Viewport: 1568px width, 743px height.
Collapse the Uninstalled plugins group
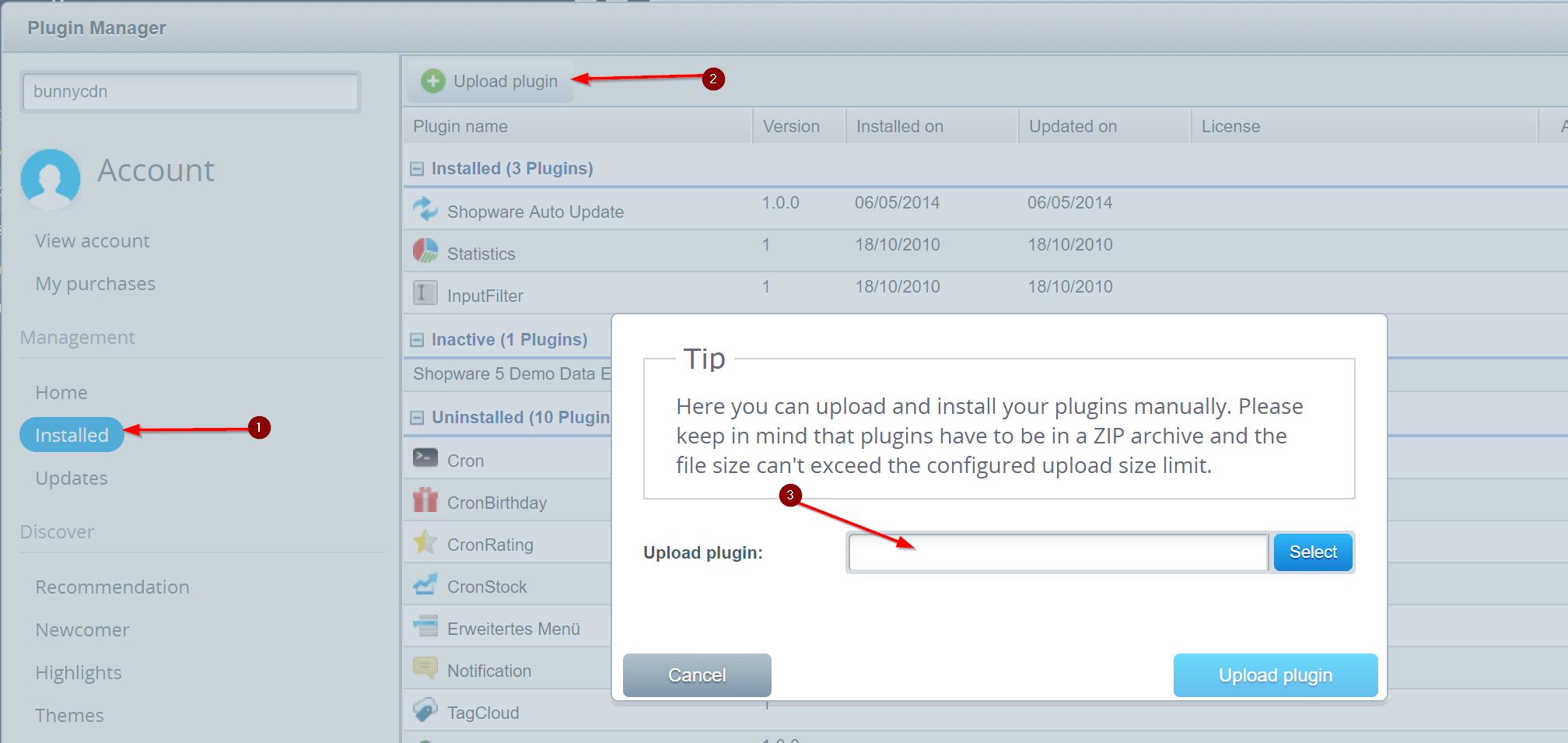pos(417,418)
